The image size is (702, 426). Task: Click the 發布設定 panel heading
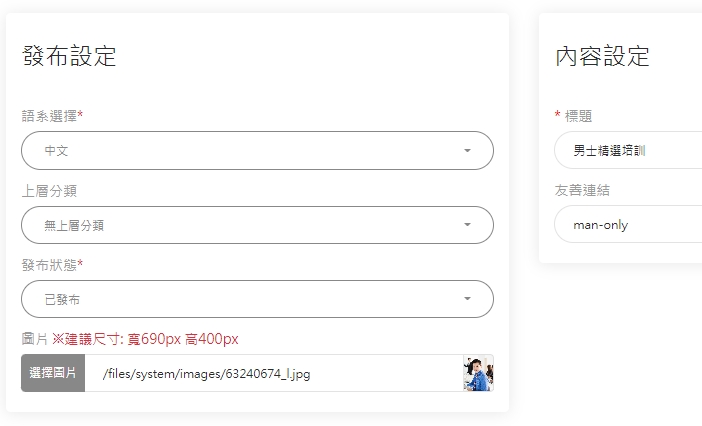click(69, 56)
